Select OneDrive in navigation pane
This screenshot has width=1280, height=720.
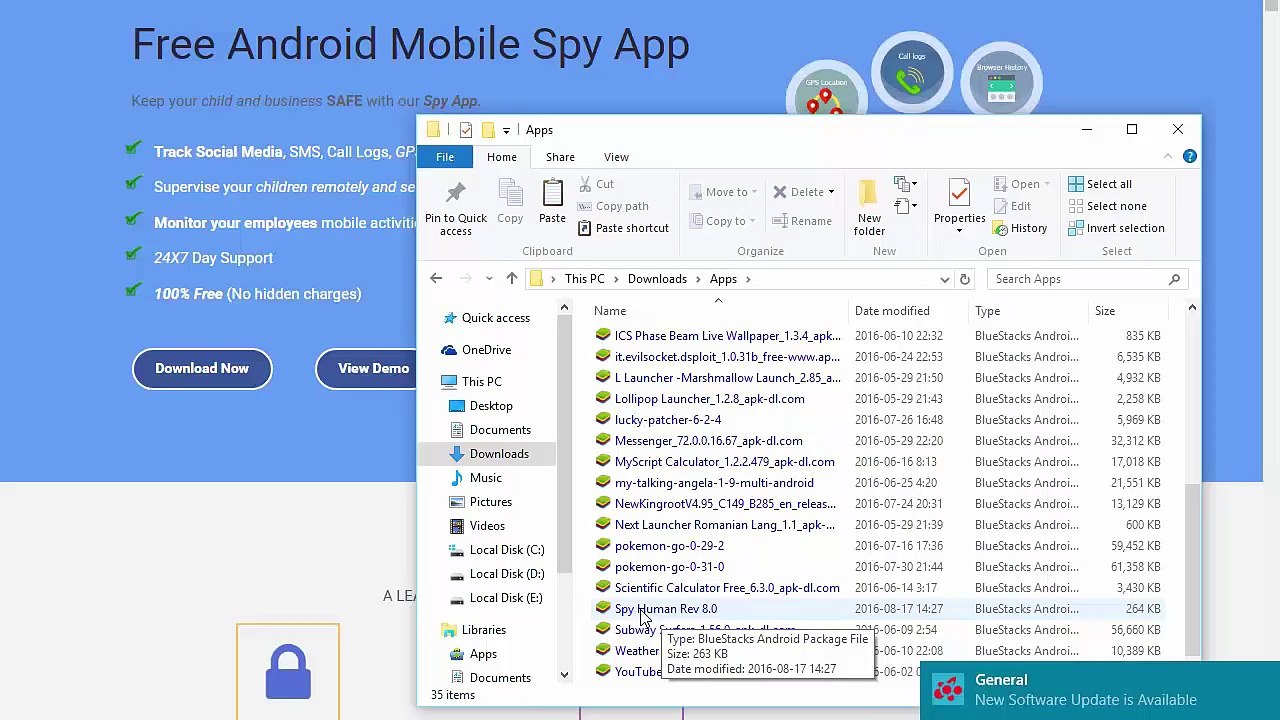(486, 350)
